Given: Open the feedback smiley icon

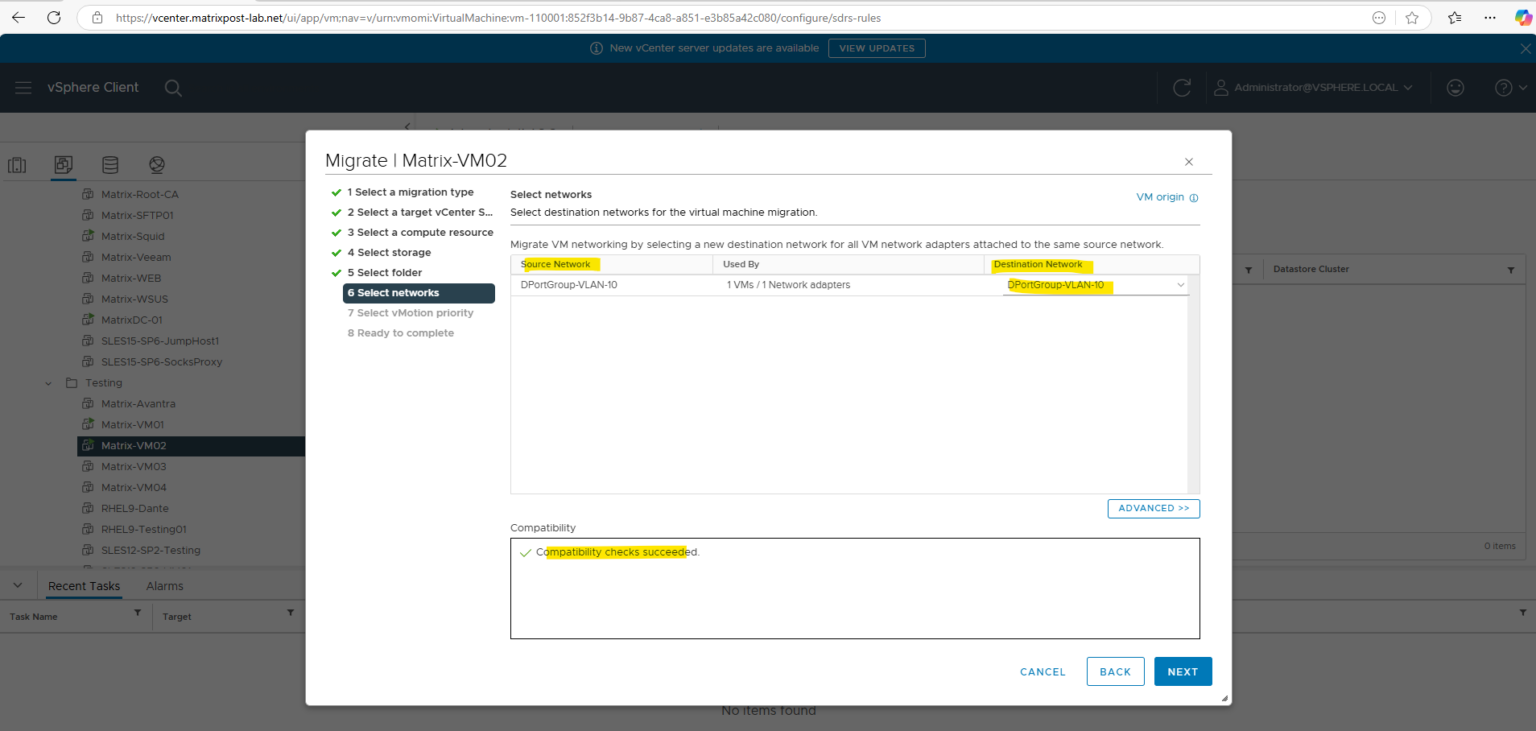Looking at the screenshot, I should click(x=1455, y=87).
